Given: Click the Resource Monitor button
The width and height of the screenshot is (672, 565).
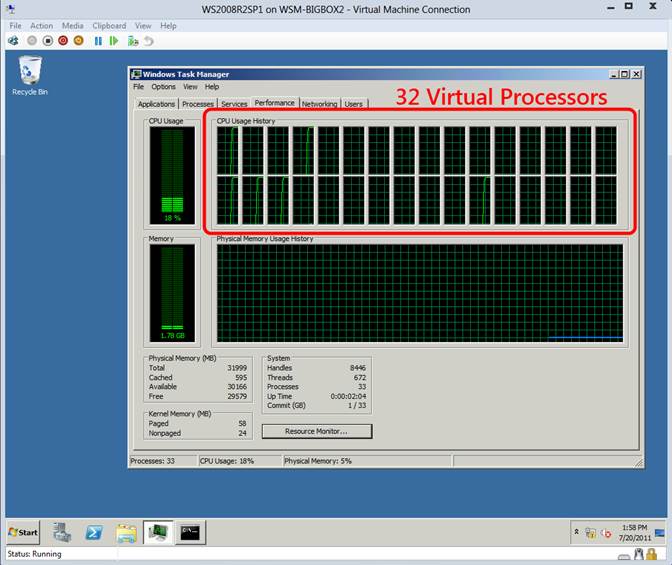Looking at the screenshot, I should [317, 431].
